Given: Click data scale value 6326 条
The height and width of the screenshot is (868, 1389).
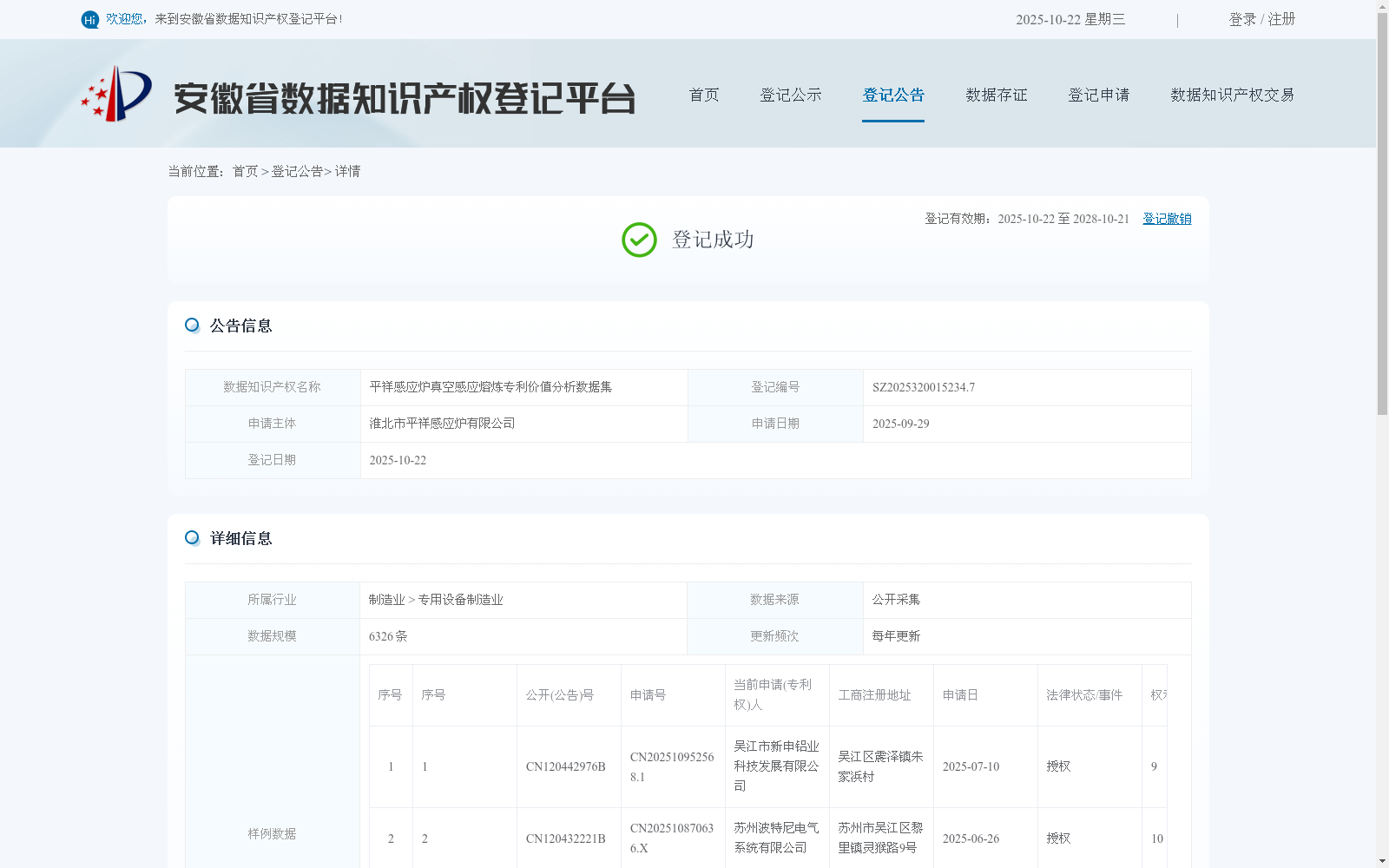Looking at the screenshot, I should tap(388, 636).
